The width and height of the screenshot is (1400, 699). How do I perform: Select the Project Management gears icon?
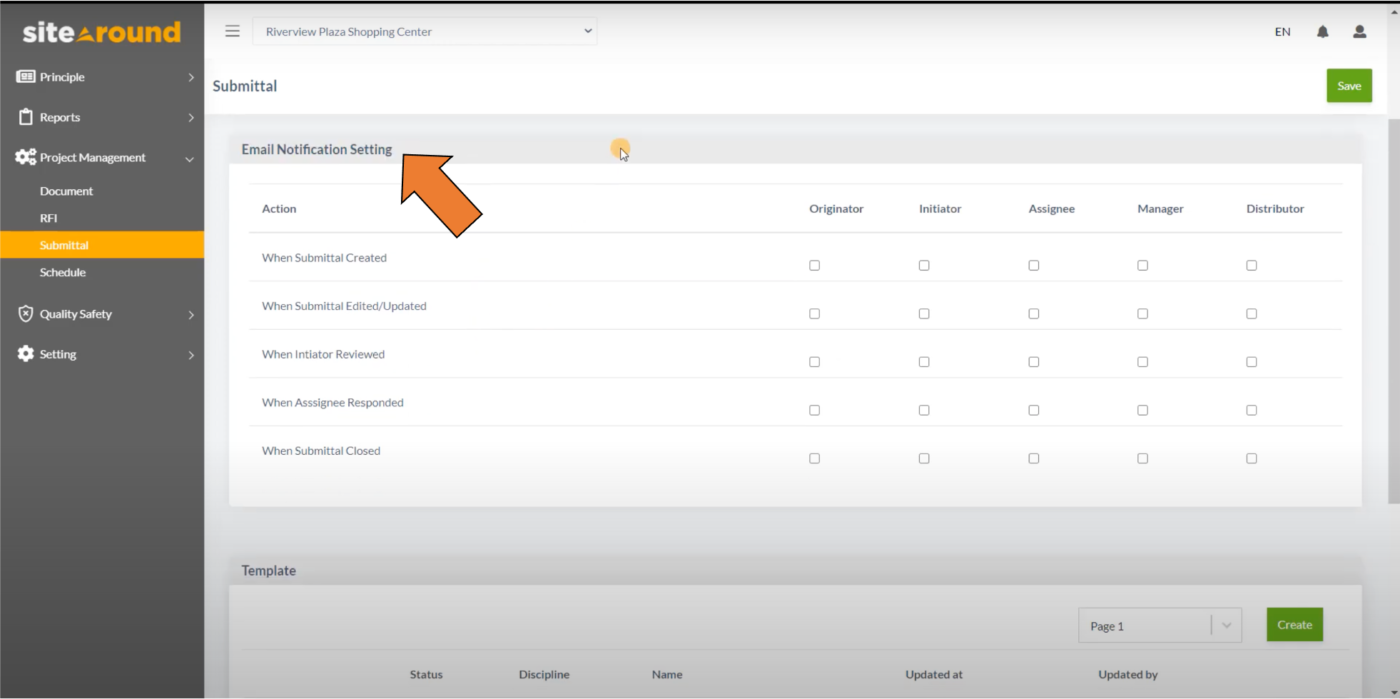point(24,157)
